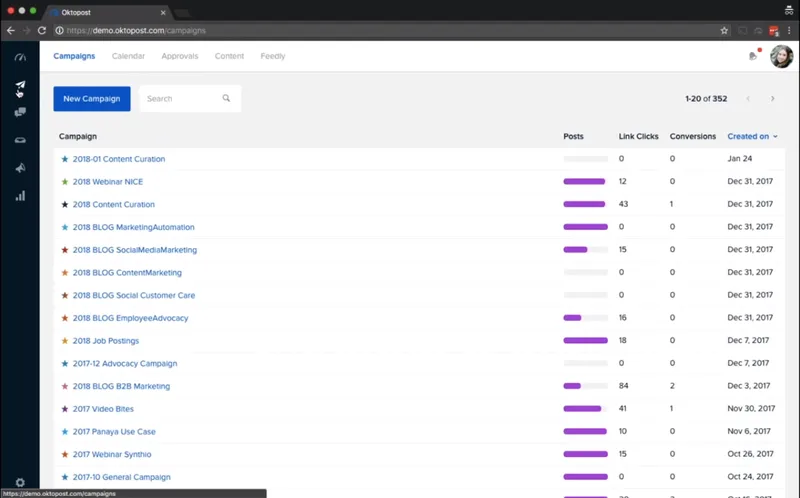
Task: Open the inbox tray sidebar icon
Action: [x=20, y=140]
